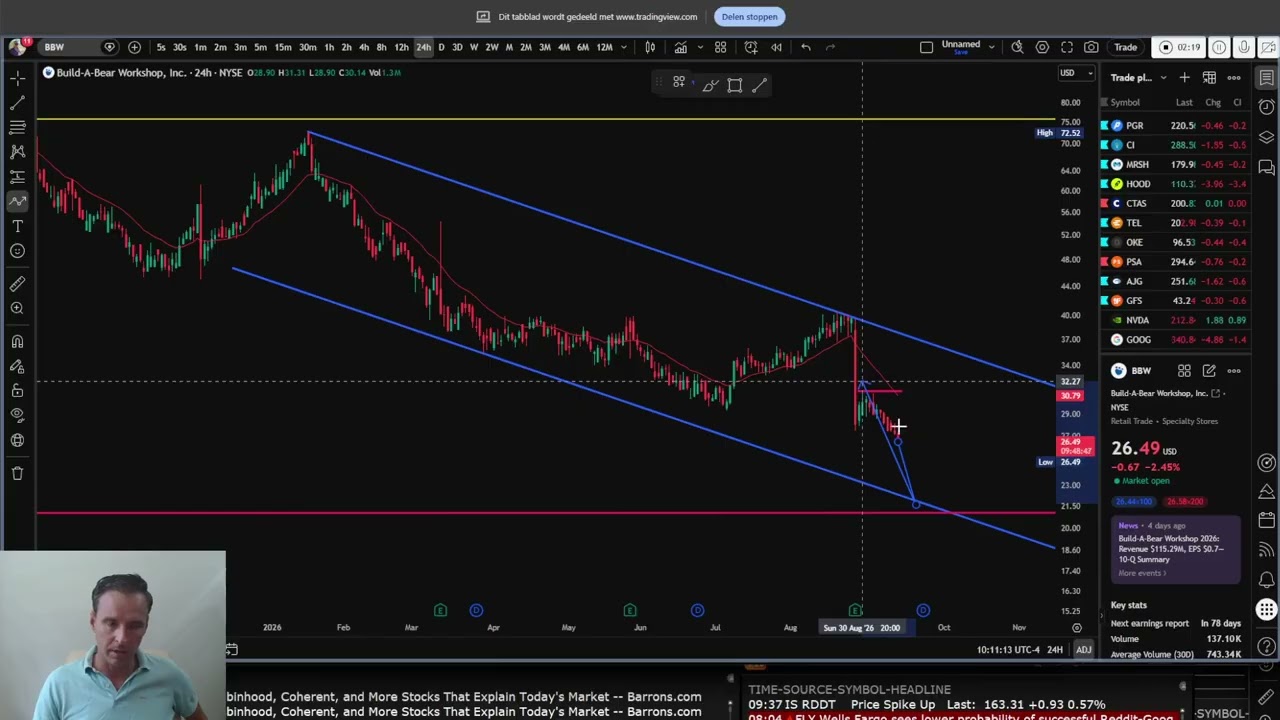The height and width of the screenshot is (720, 1280).
Task: Toggle the ADJ adjusted data button
Action: click(x=1084, y=650)
